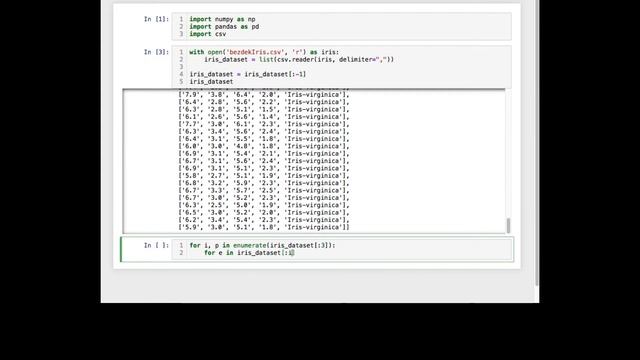
Task: Click the 'iris_dataset = iris_dataset[:-1]' line
Action: pos(247,74)
